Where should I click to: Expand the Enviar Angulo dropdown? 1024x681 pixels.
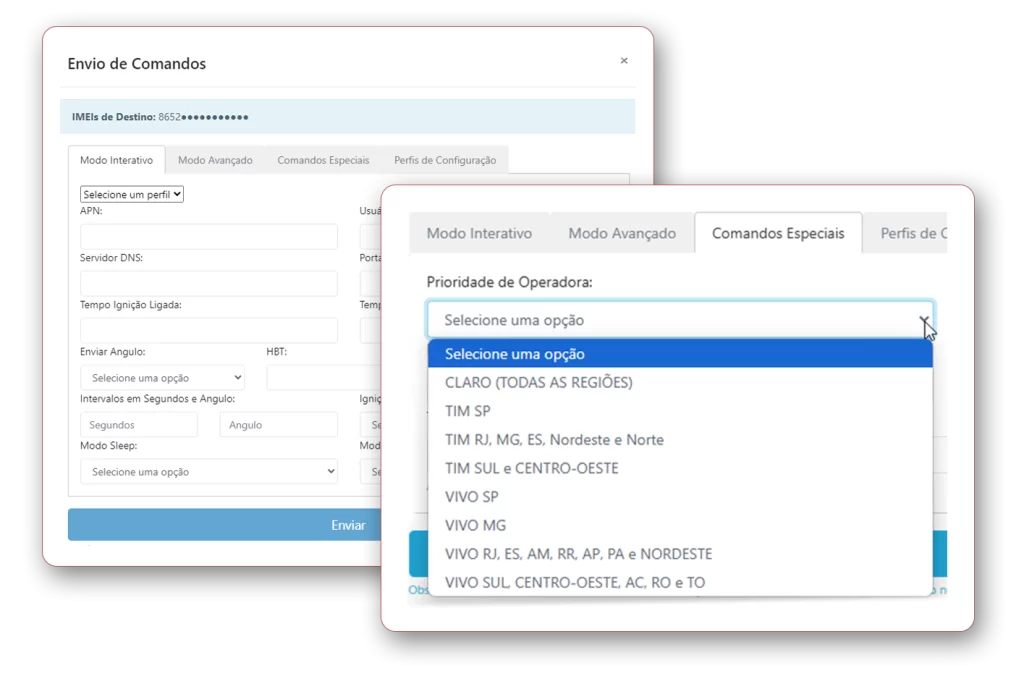[162, 378]
